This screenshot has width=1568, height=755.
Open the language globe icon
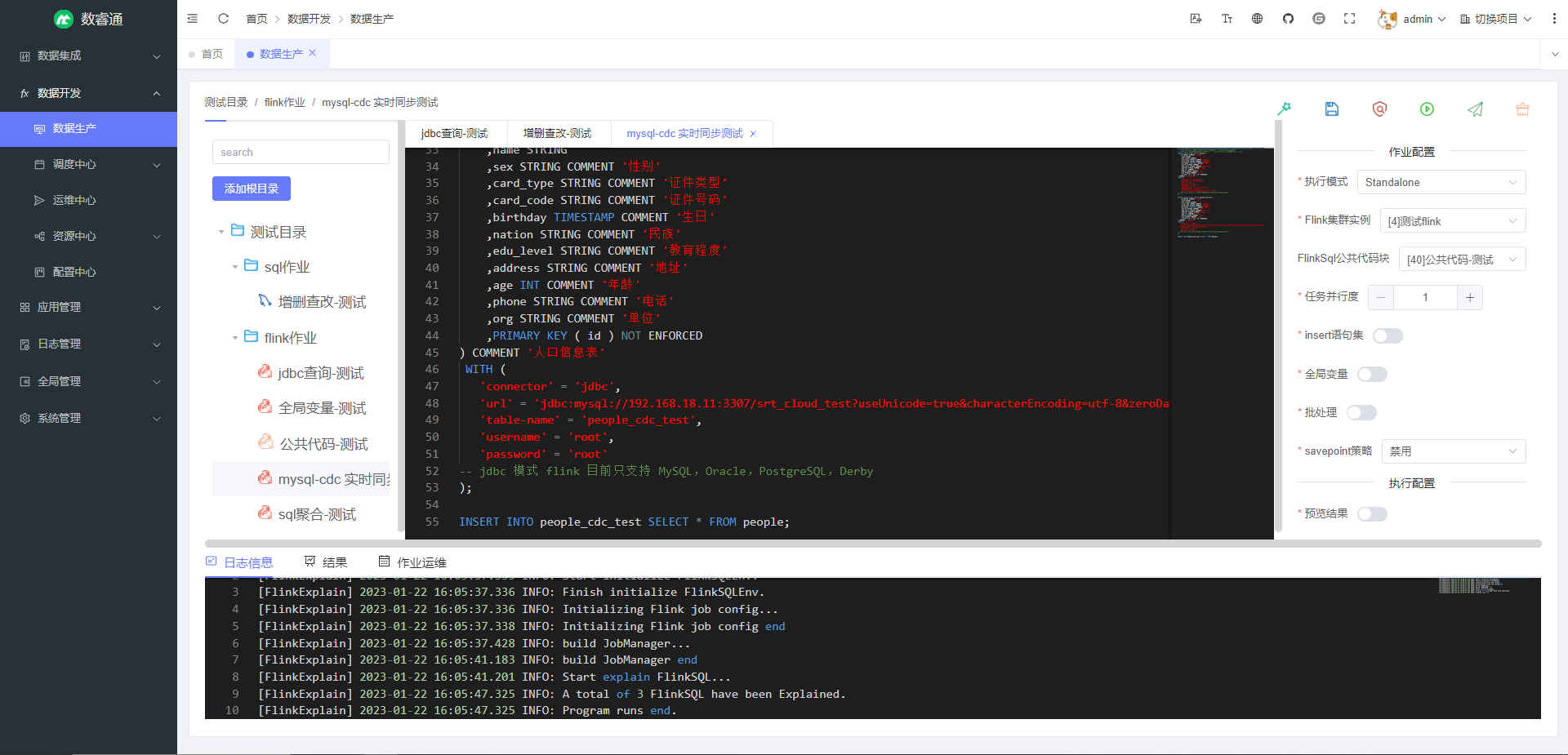tap(1257, 19)
